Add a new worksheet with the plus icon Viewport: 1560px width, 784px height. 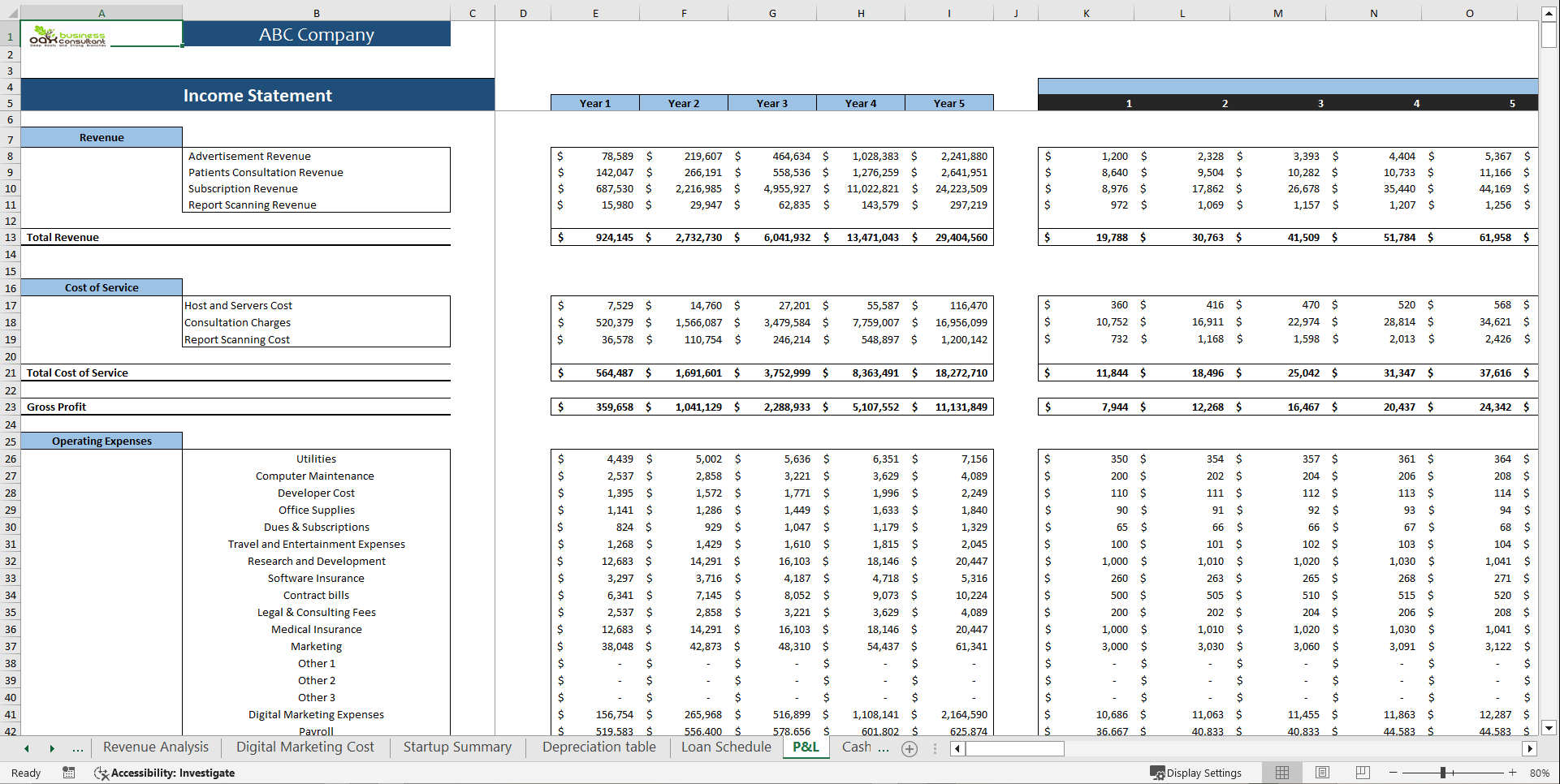(x=910, y=749)
